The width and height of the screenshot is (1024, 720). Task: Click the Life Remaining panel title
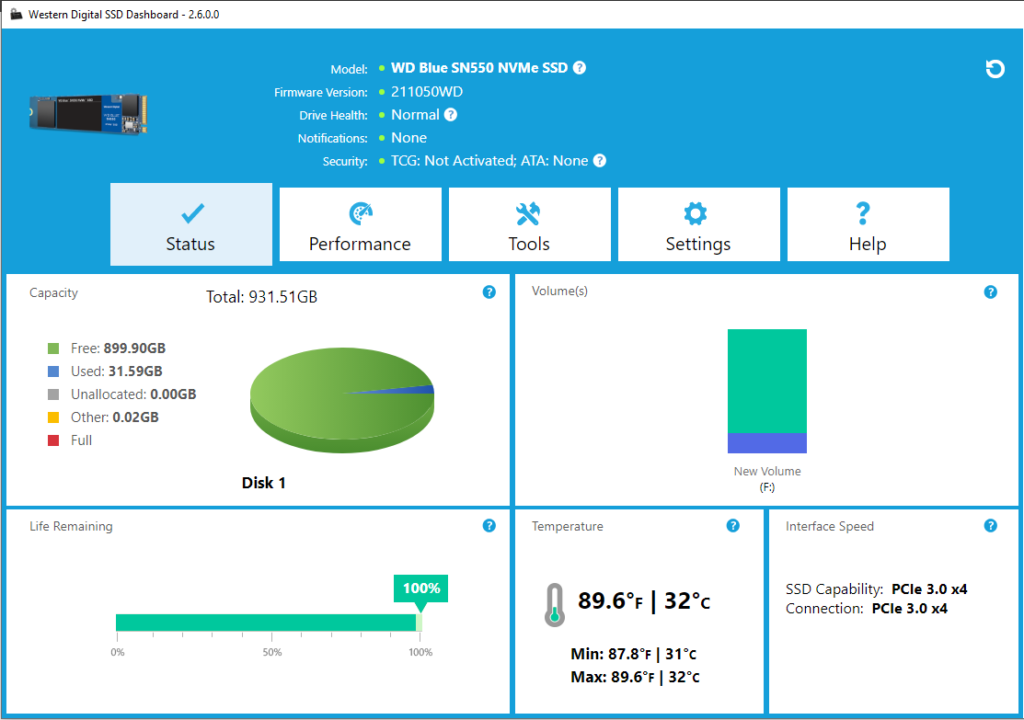(71, 526)
